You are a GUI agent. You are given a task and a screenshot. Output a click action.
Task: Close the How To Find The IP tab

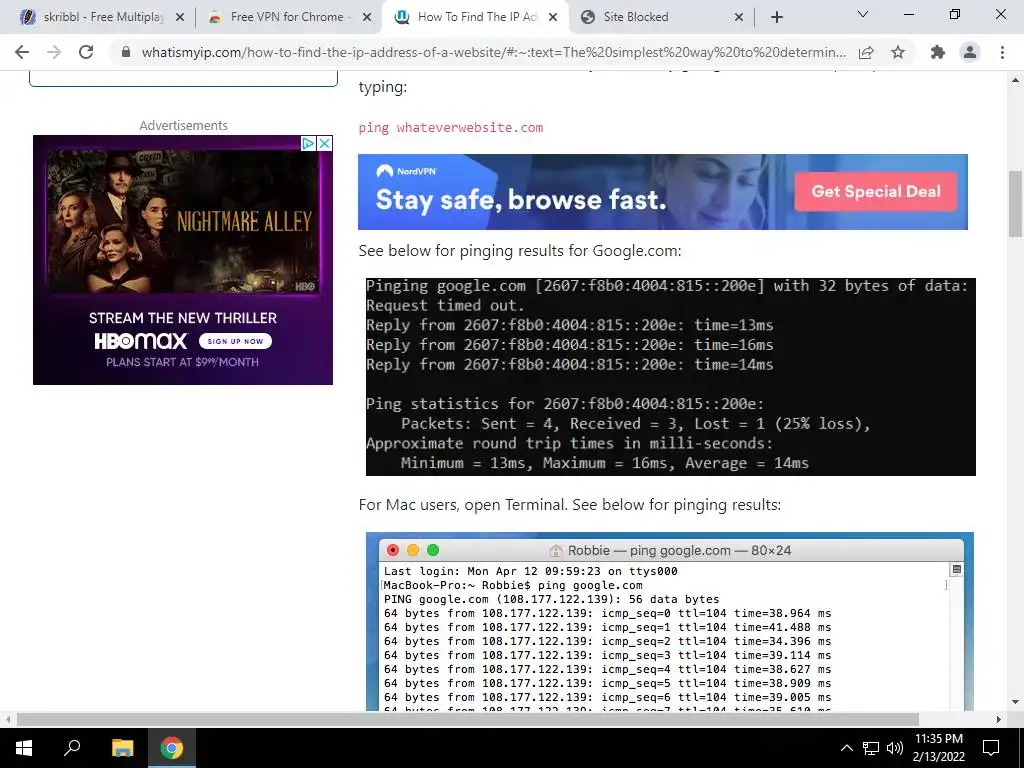553,17
